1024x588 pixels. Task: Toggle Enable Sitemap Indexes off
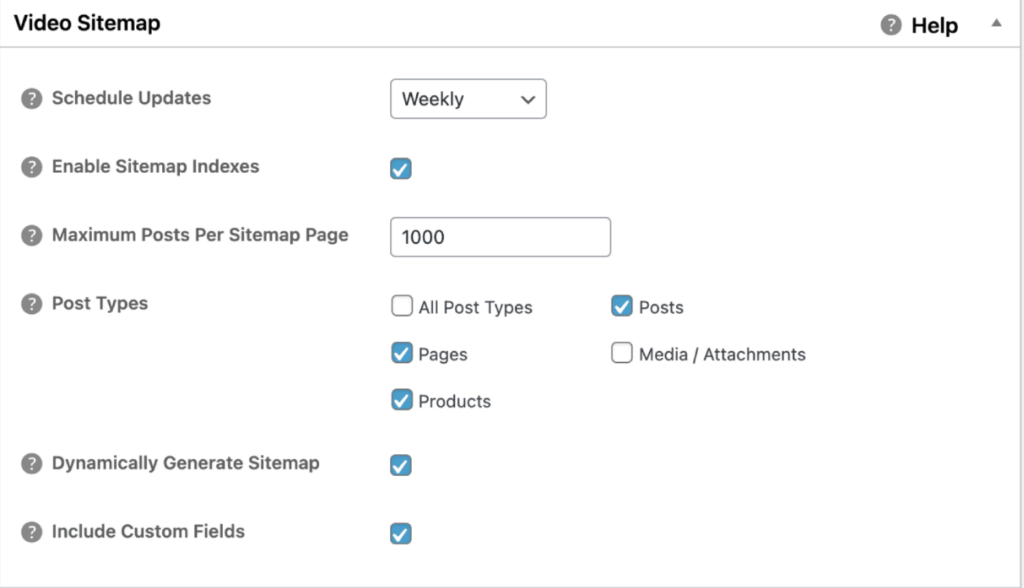pos(400,168)
